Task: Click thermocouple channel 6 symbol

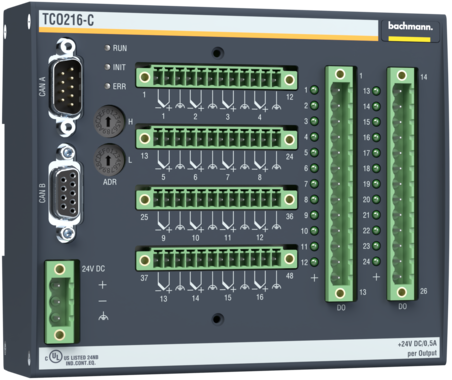Action: tap(196, 161)
